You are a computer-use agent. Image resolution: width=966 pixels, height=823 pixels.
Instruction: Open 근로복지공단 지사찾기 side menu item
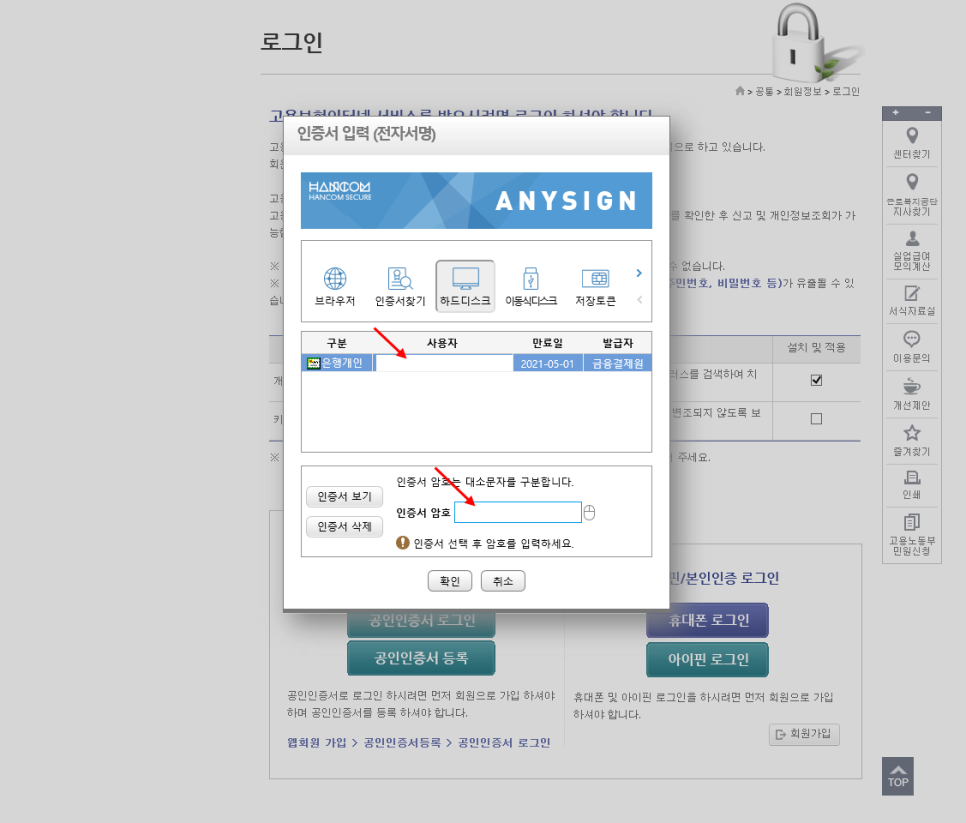(x=912, y=195)
